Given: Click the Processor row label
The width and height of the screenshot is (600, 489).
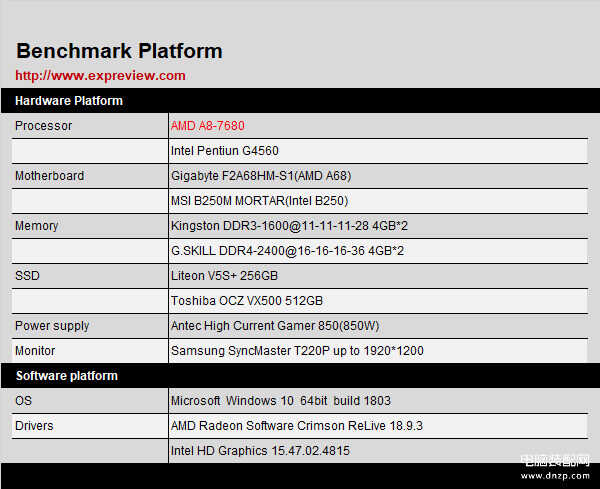Looking at the screenshot, I should pos(43,126).
